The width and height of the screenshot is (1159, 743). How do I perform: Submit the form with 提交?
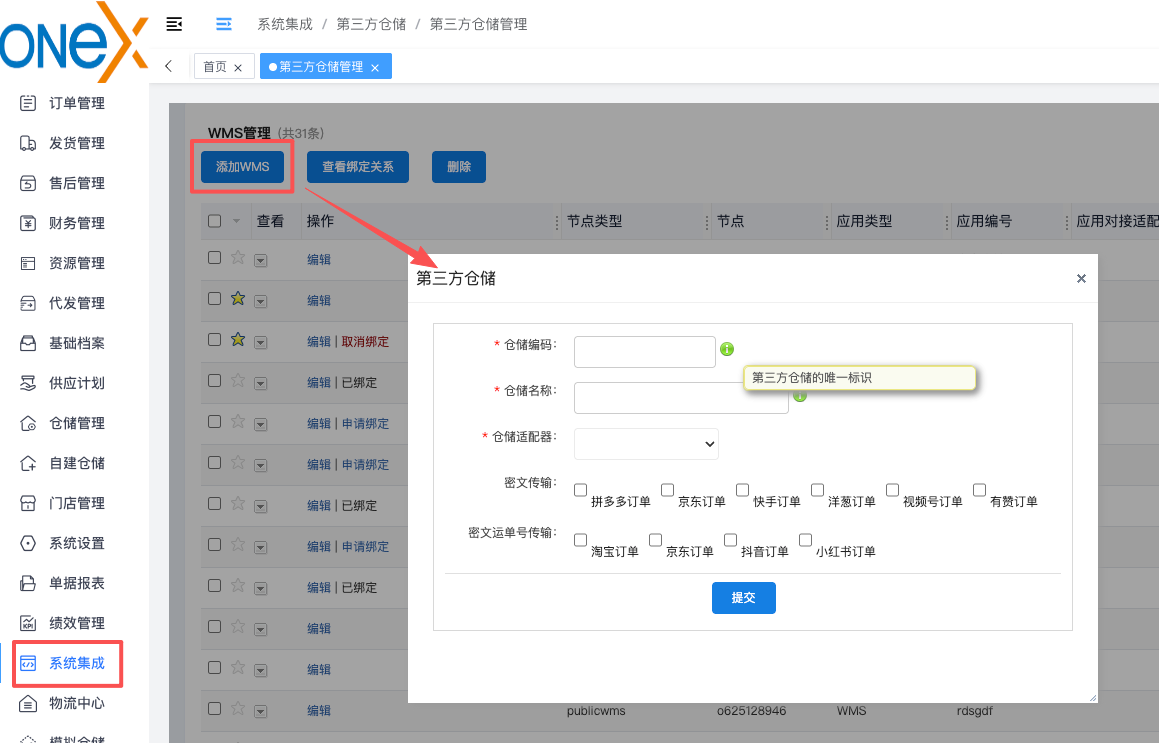744,597
